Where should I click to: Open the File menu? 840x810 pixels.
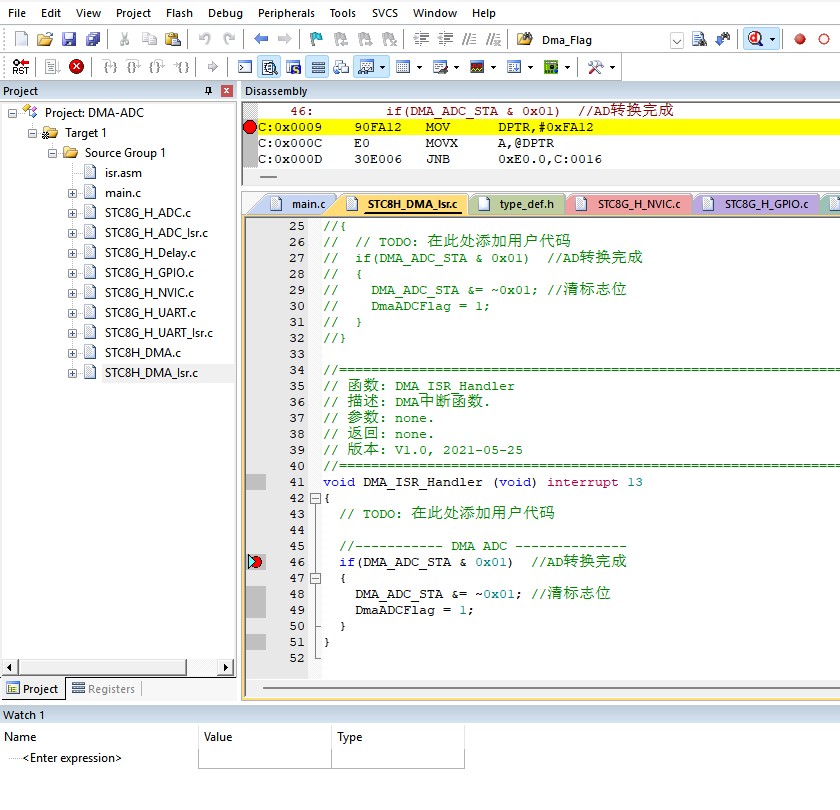17,13
